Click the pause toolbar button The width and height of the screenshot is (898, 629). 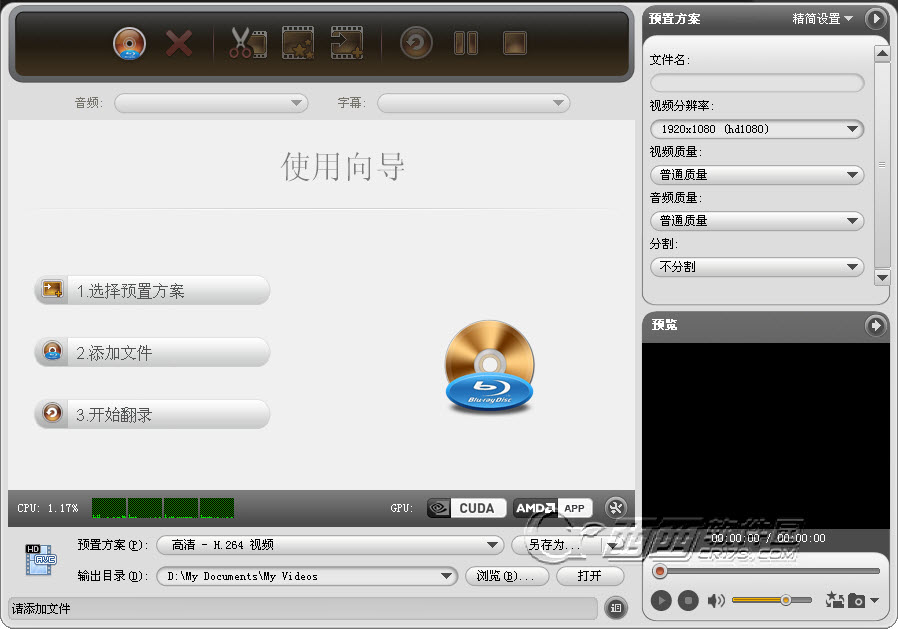(x=466, y=43)
